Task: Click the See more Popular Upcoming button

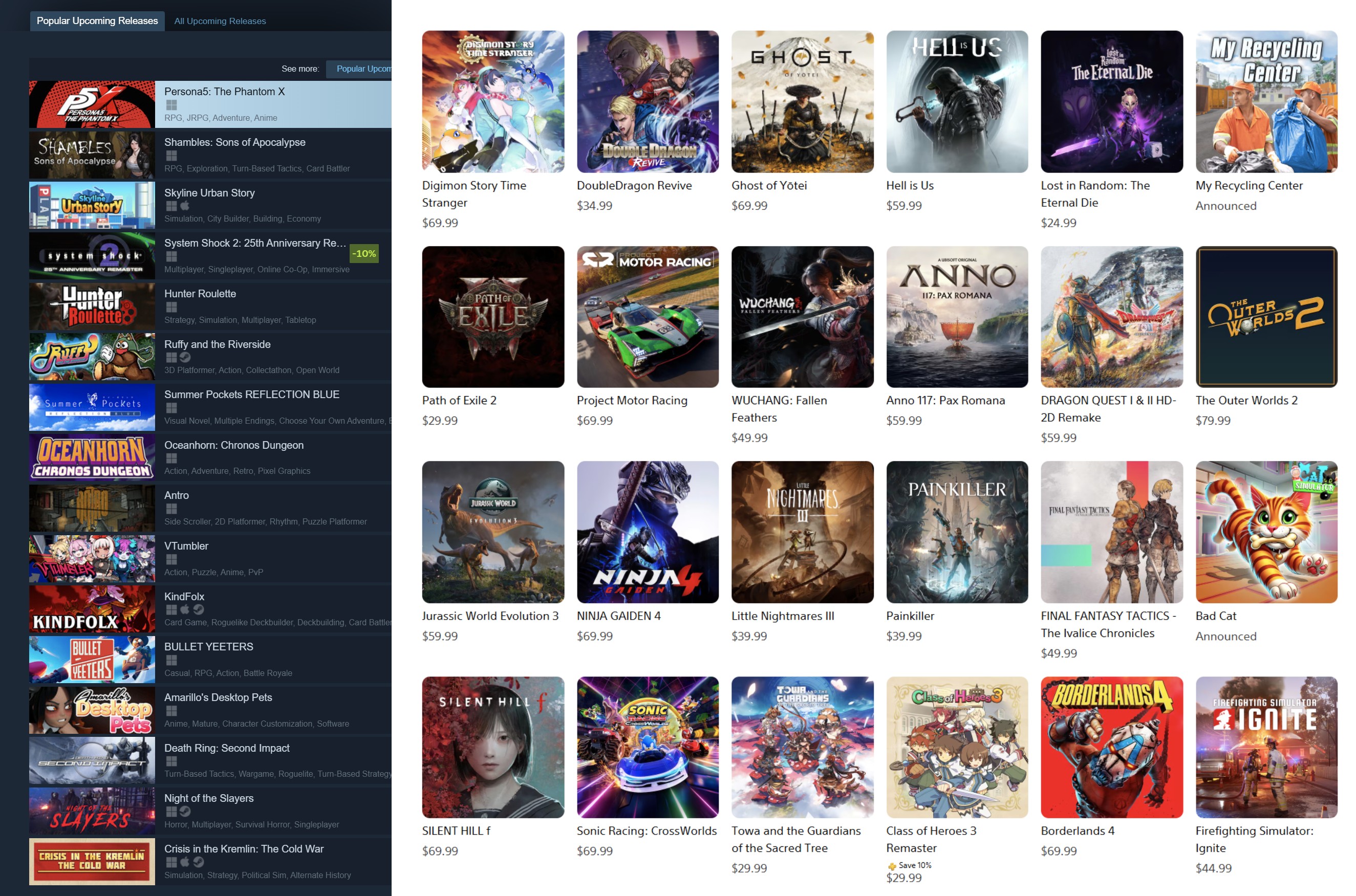Action: (359, 69)
